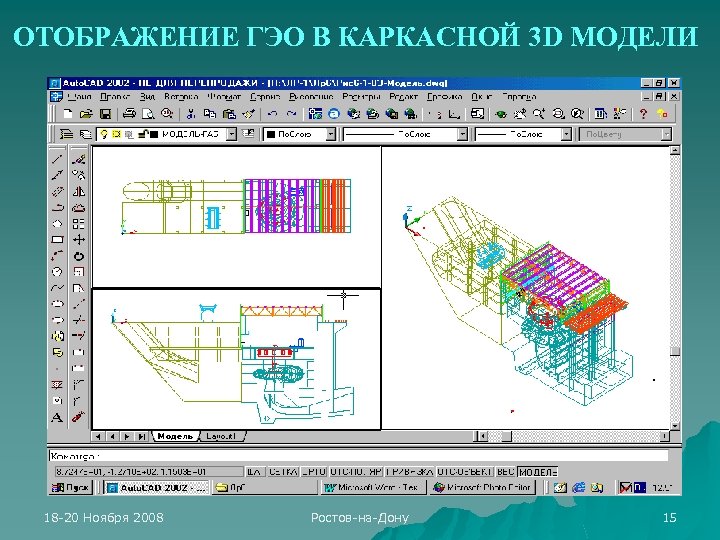720x540 pixels.
Task: Open the Properties window icon
Action: 601,113
